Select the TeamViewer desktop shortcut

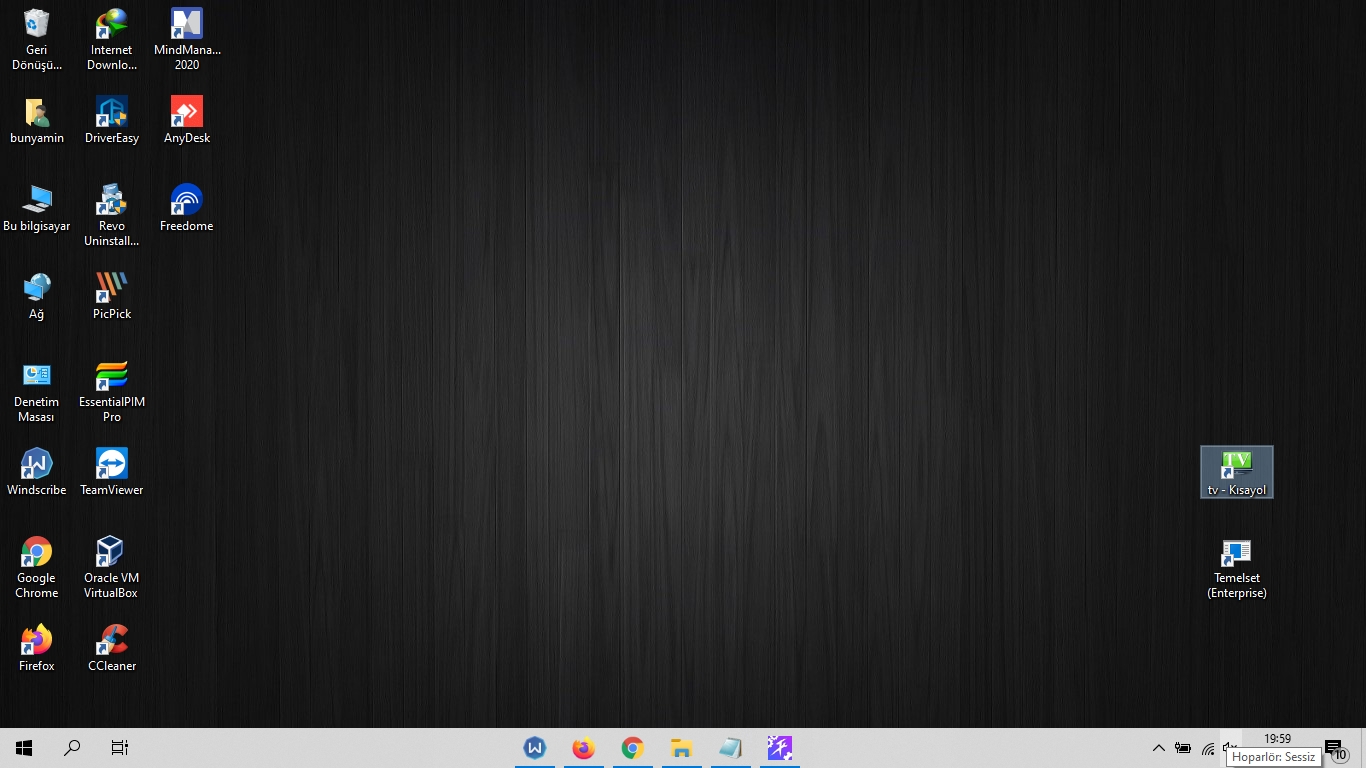pos(112,473)
